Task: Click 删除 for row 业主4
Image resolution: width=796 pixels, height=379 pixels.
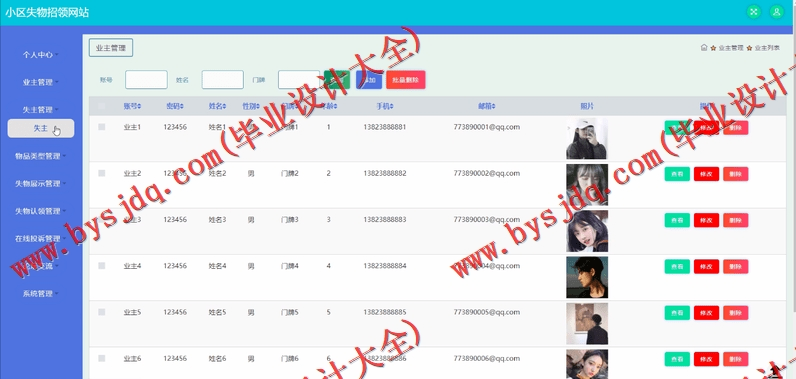Action: pos(736,266)
